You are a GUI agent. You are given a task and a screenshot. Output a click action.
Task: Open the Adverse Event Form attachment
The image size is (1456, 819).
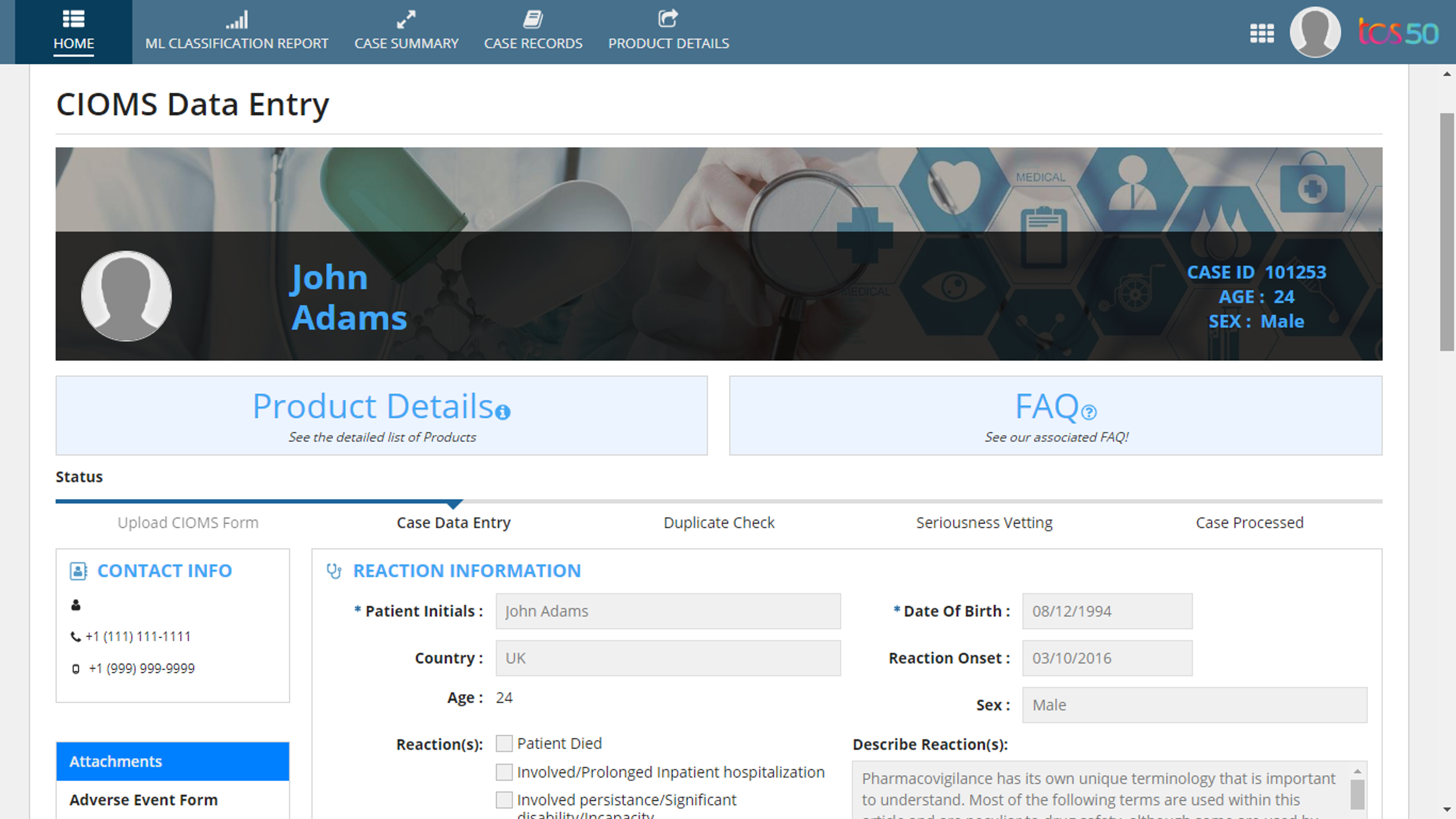tap(144, 800)
